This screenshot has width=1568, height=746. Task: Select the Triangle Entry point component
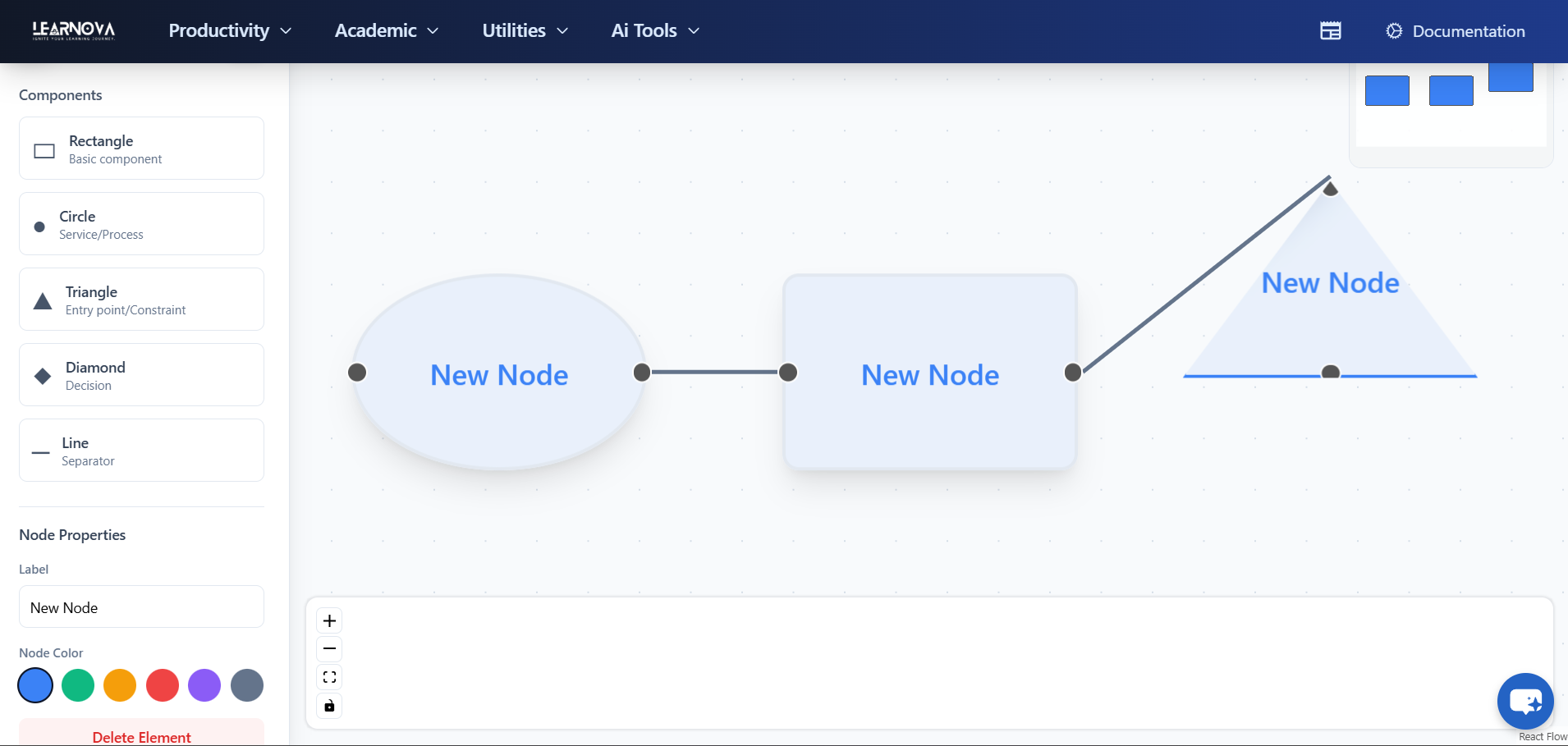click(140, 299)
